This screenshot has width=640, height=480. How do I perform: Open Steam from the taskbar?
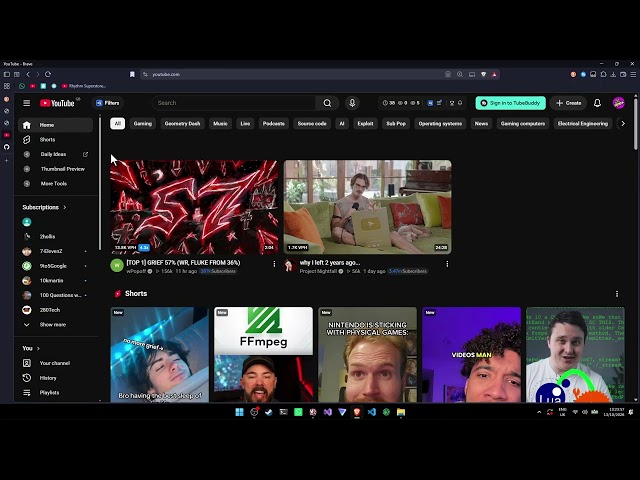(269, 412)
